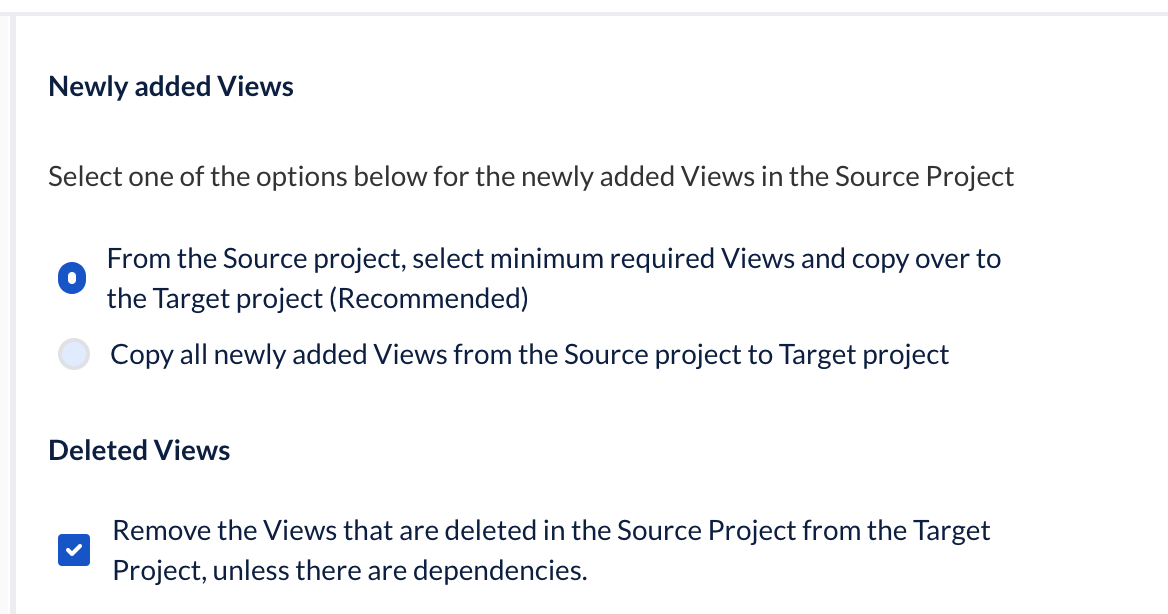Viewport: 1168px width, 614px height.
Task: Click the Recommended option label text
Action: coord(554,277)
